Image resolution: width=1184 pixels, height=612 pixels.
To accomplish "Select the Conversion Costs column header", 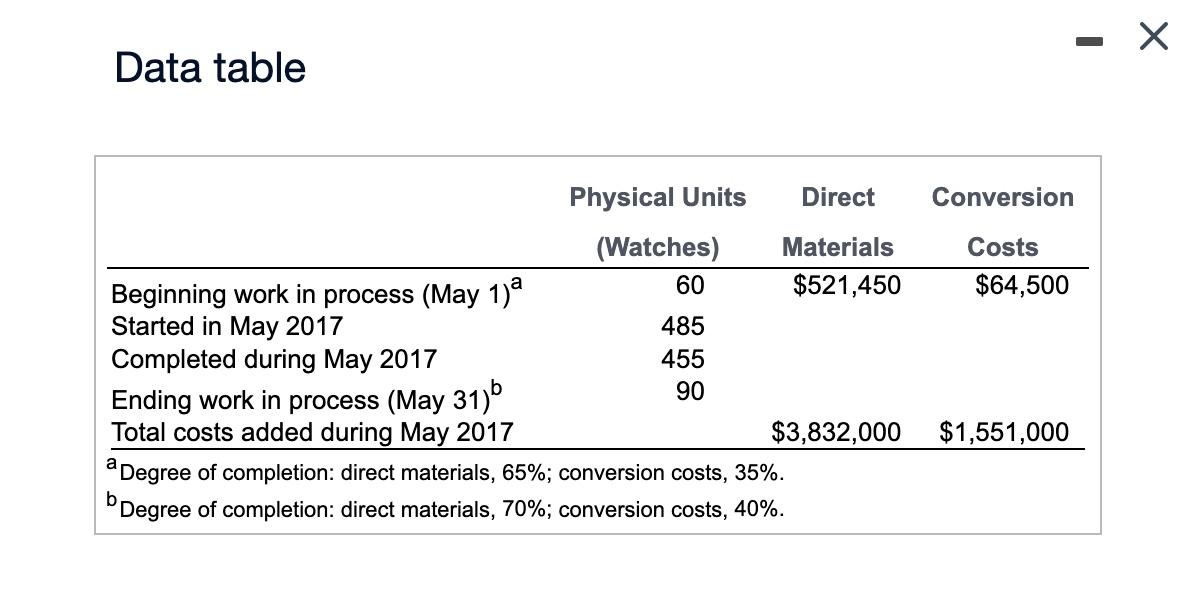I will 1002,222.
